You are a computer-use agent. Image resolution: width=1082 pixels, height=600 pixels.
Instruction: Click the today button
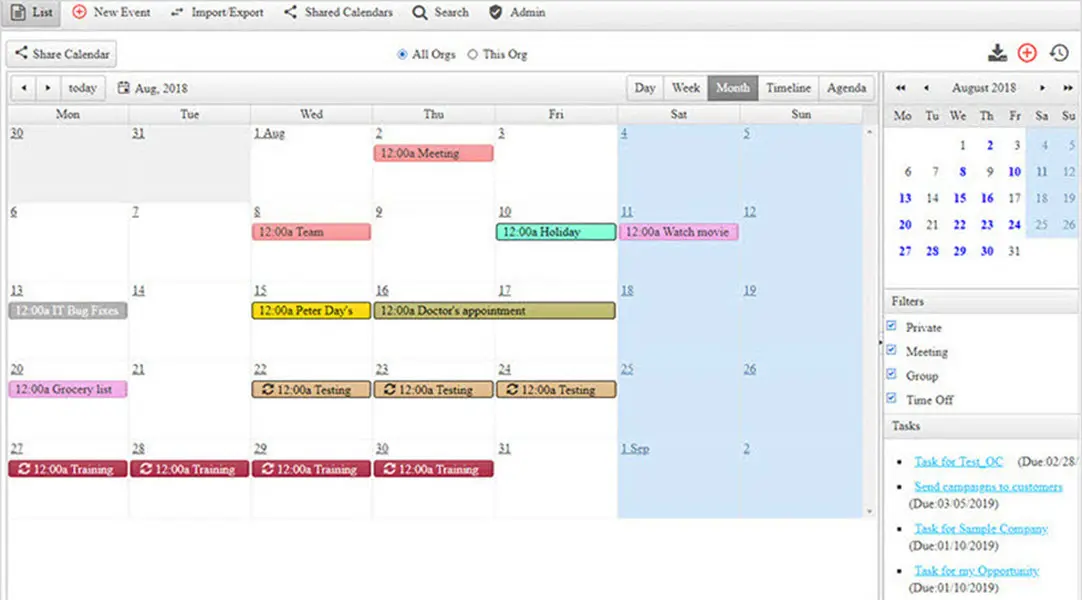pos(81,88)
